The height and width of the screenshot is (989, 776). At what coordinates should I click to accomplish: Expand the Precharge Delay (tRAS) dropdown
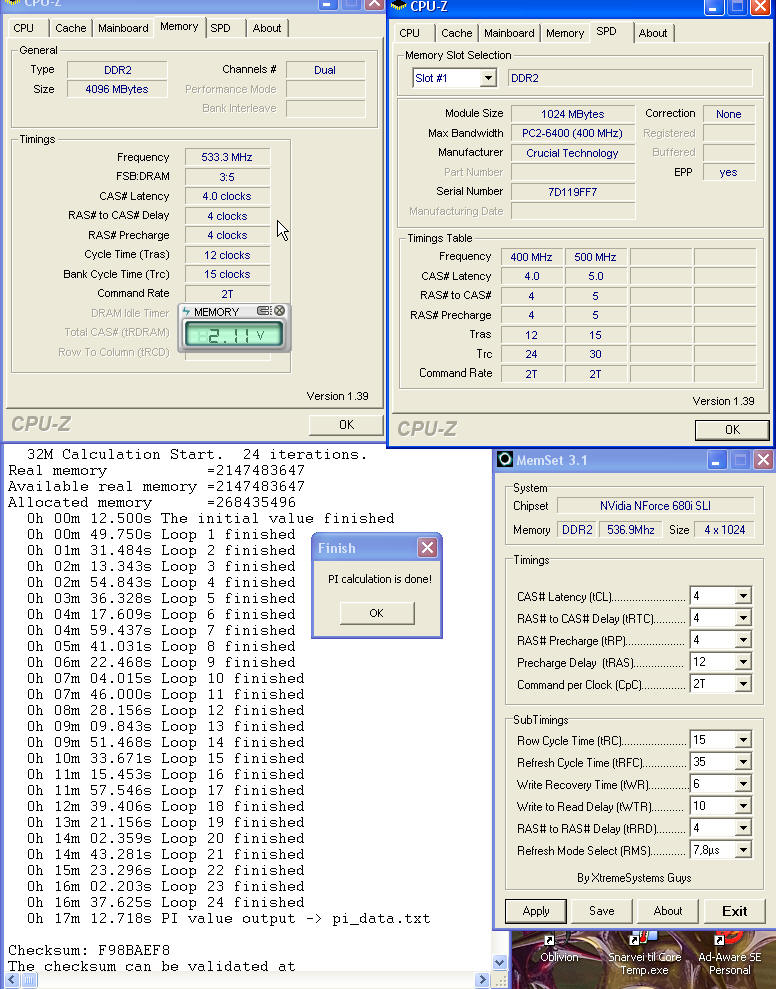[743, 662]
